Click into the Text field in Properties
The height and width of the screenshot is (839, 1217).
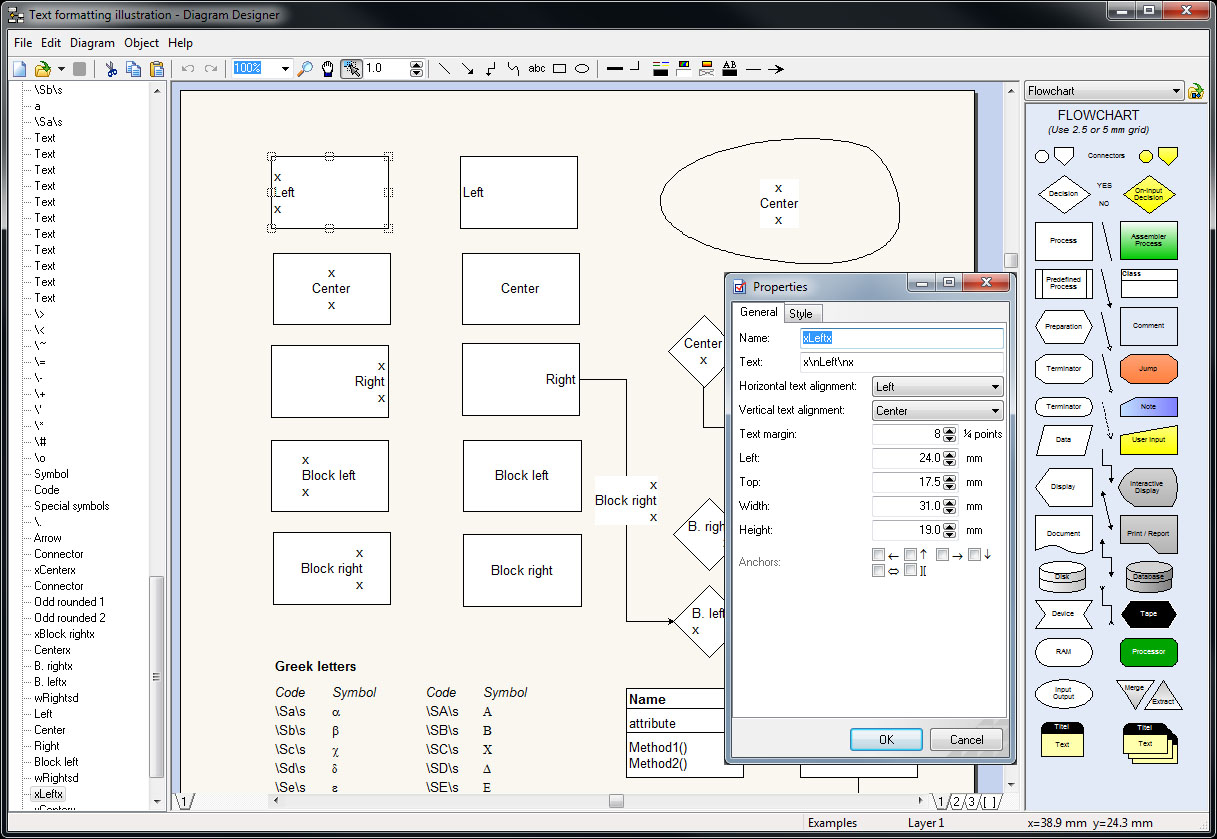901,362
